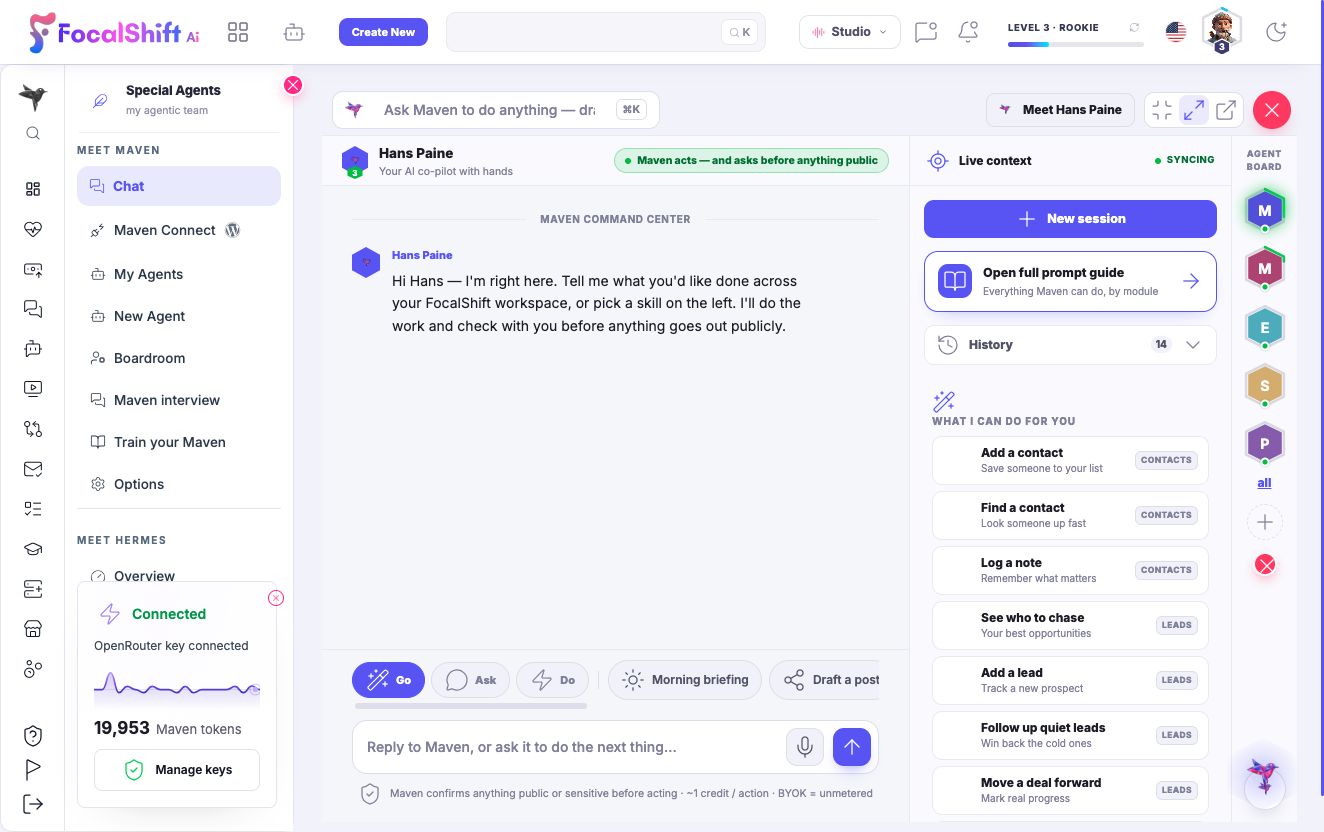
Task: Click the hummingbird icon in left rail
Action: coord(33,96)
